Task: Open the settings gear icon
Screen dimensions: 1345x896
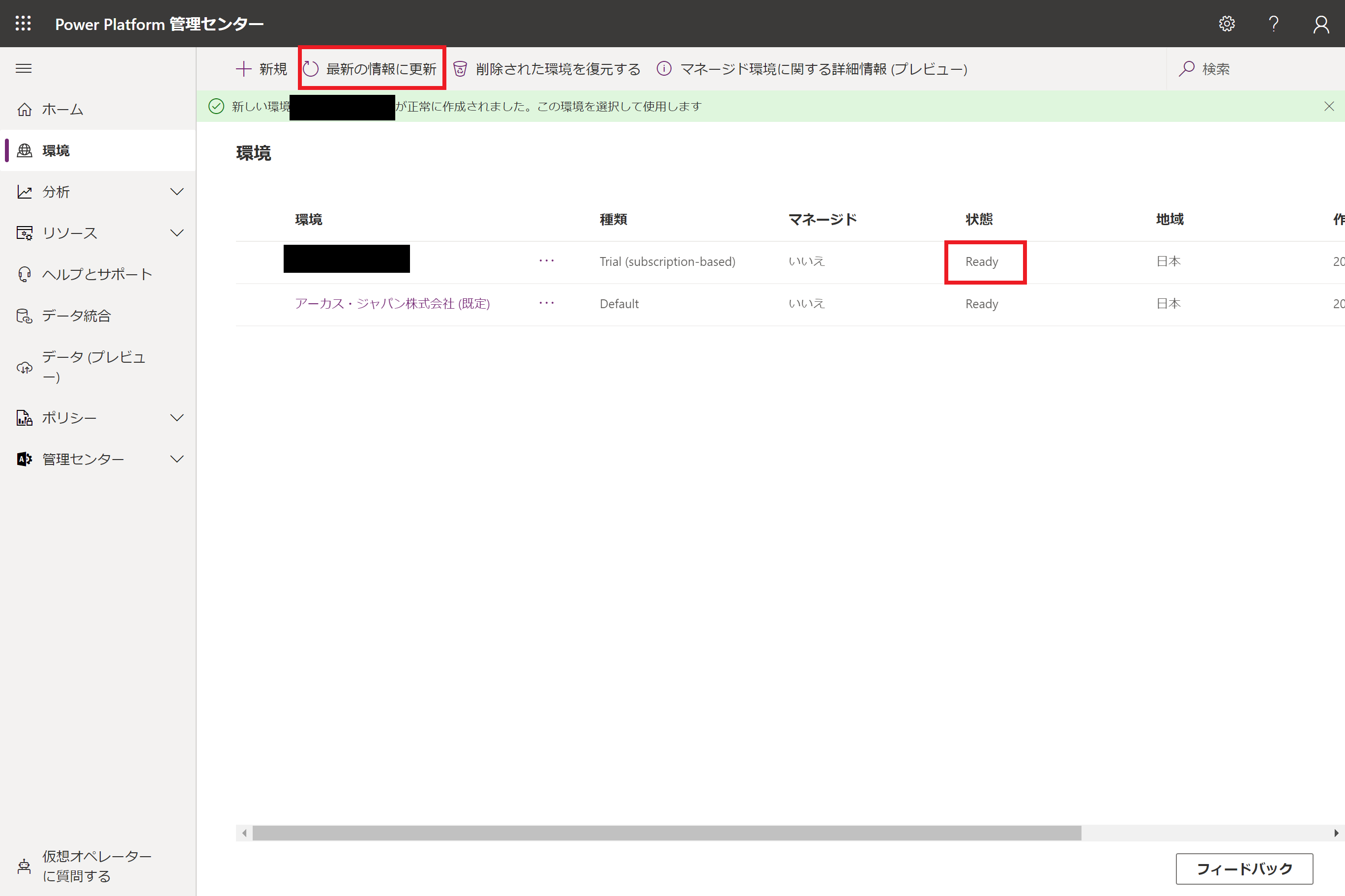Action: [x=1227, y=24]
